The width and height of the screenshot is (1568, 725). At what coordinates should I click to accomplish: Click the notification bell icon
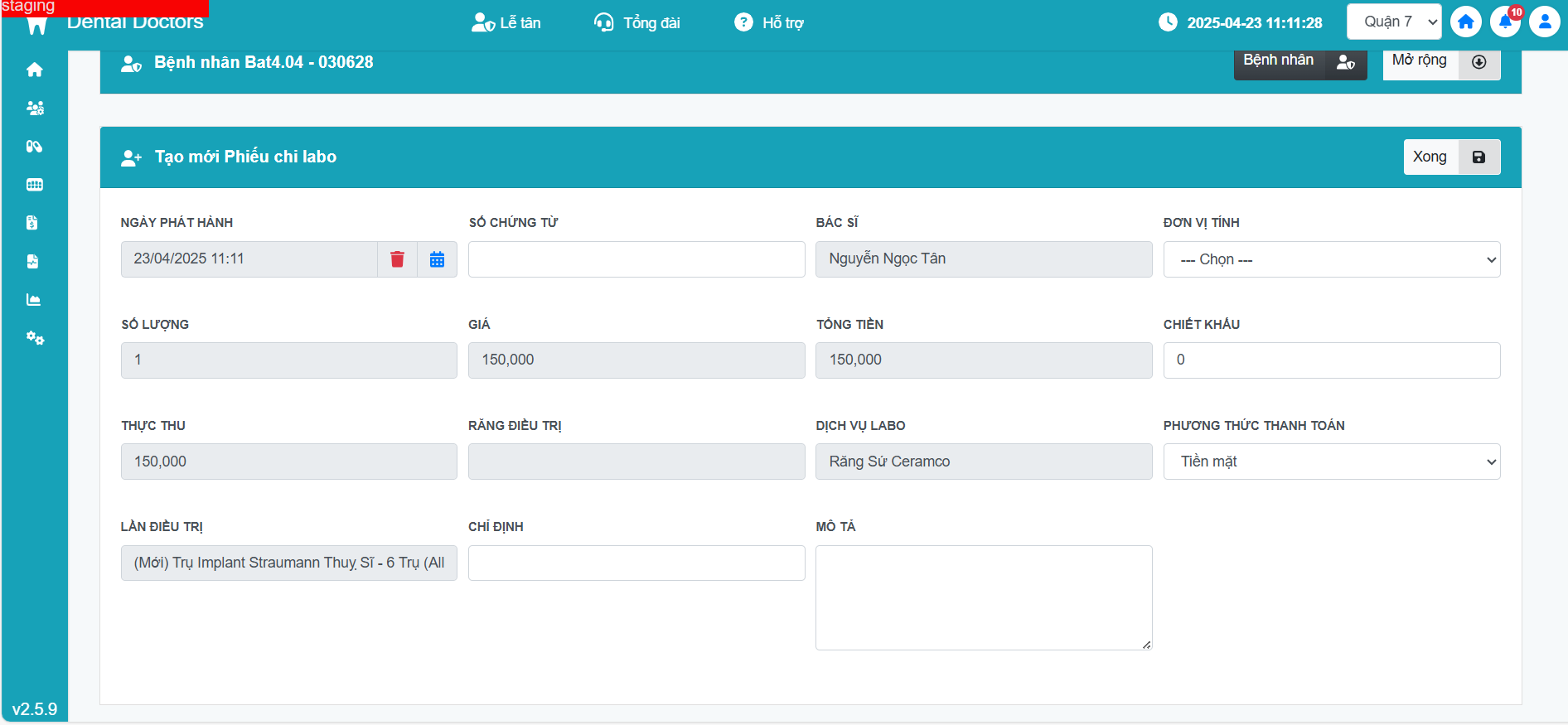(x=1505, y=22)
